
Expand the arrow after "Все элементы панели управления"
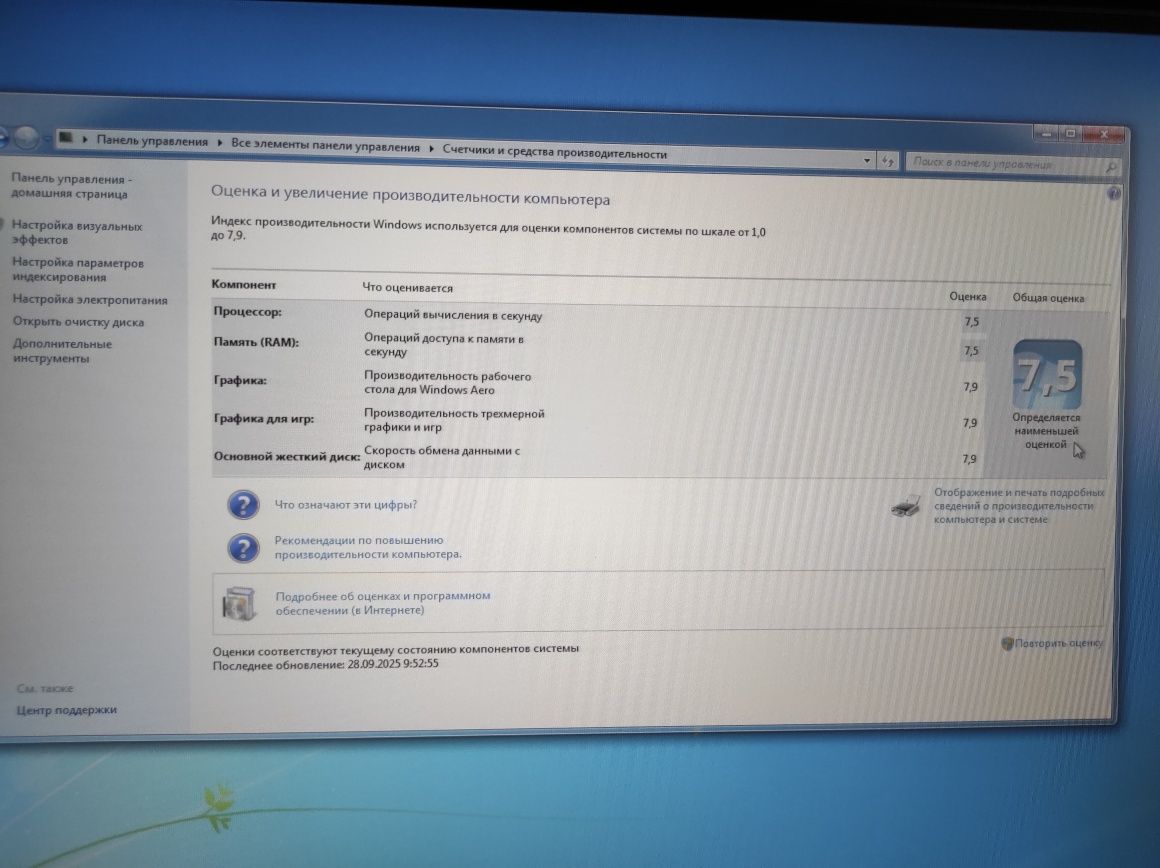(x=431, y=149)
